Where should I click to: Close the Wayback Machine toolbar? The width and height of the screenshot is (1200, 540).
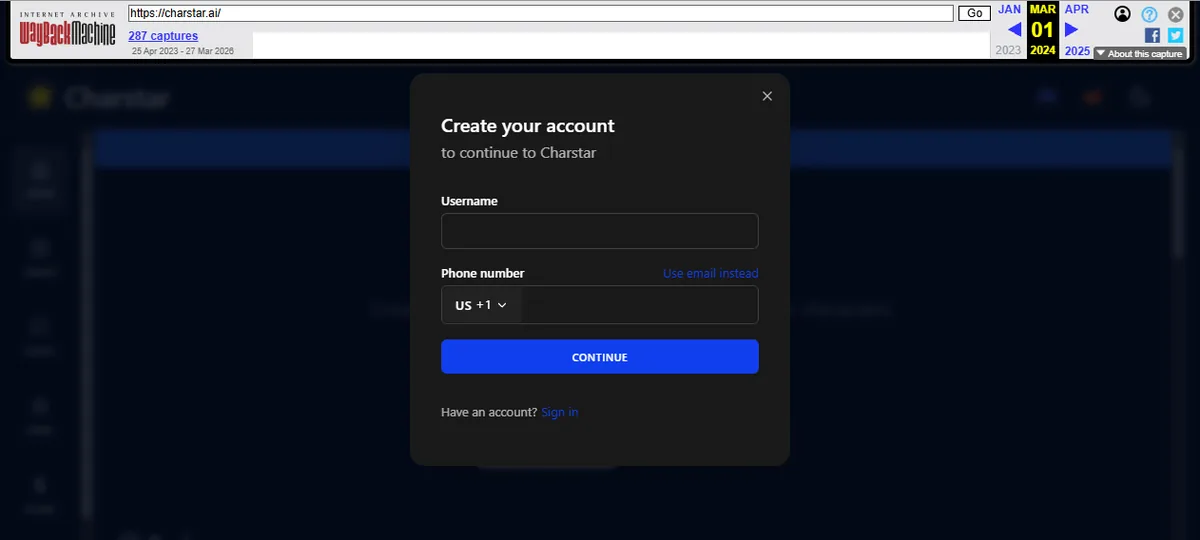(x=1176, y=14)
